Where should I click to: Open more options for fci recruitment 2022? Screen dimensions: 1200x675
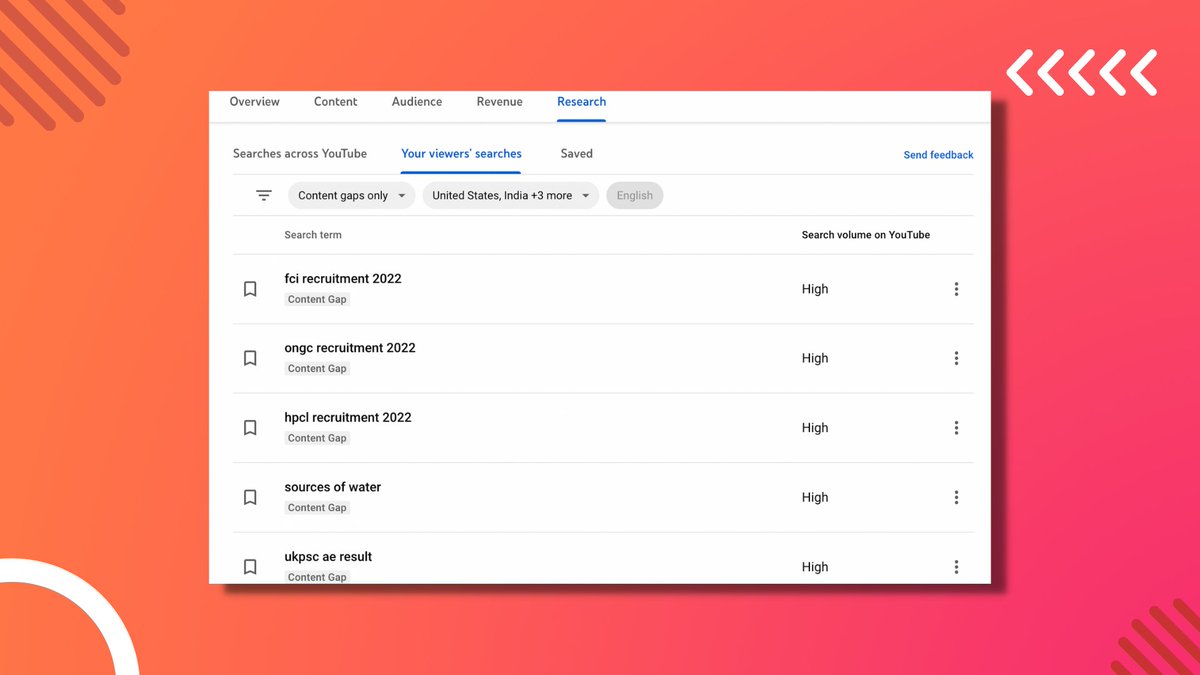tap(956, 289)
